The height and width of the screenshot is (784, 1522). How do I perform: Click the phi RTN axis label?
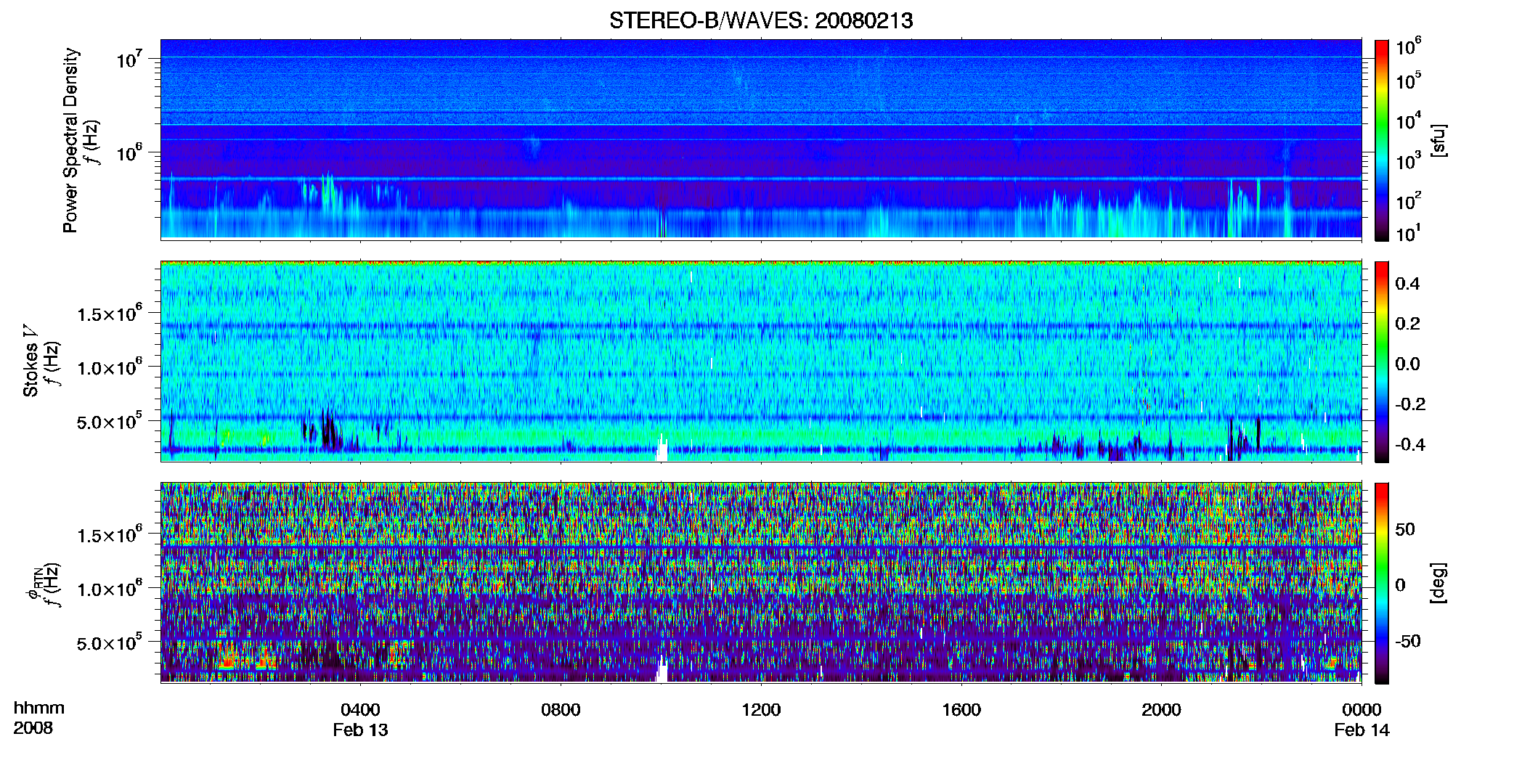[x=33, y=585]
